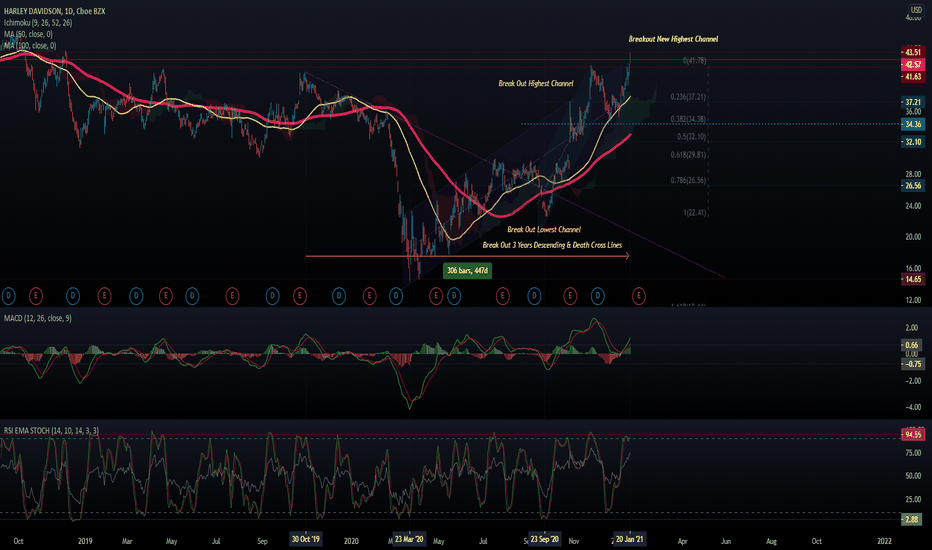
Task: Click 'Break Out 3 Years Descending' text note
Action: click(552, 244)
